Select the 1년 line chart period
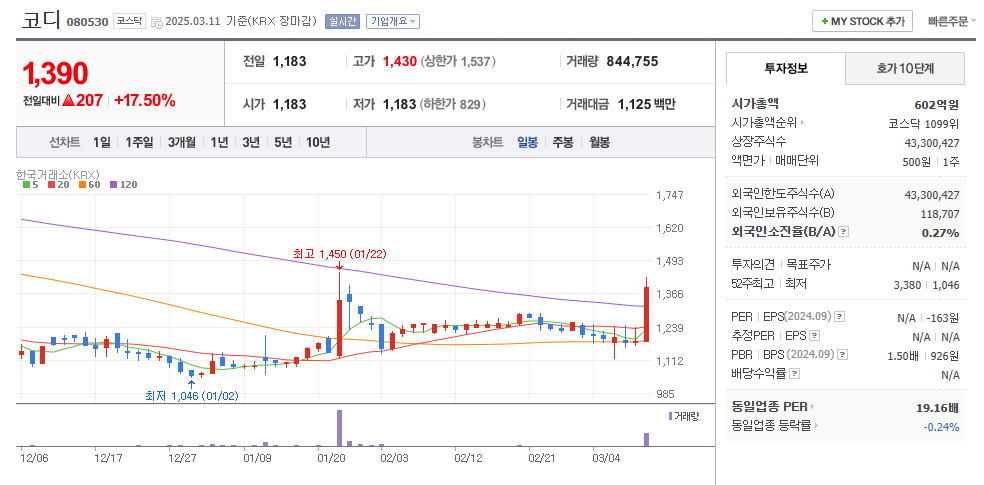 (x=219, y=142)
